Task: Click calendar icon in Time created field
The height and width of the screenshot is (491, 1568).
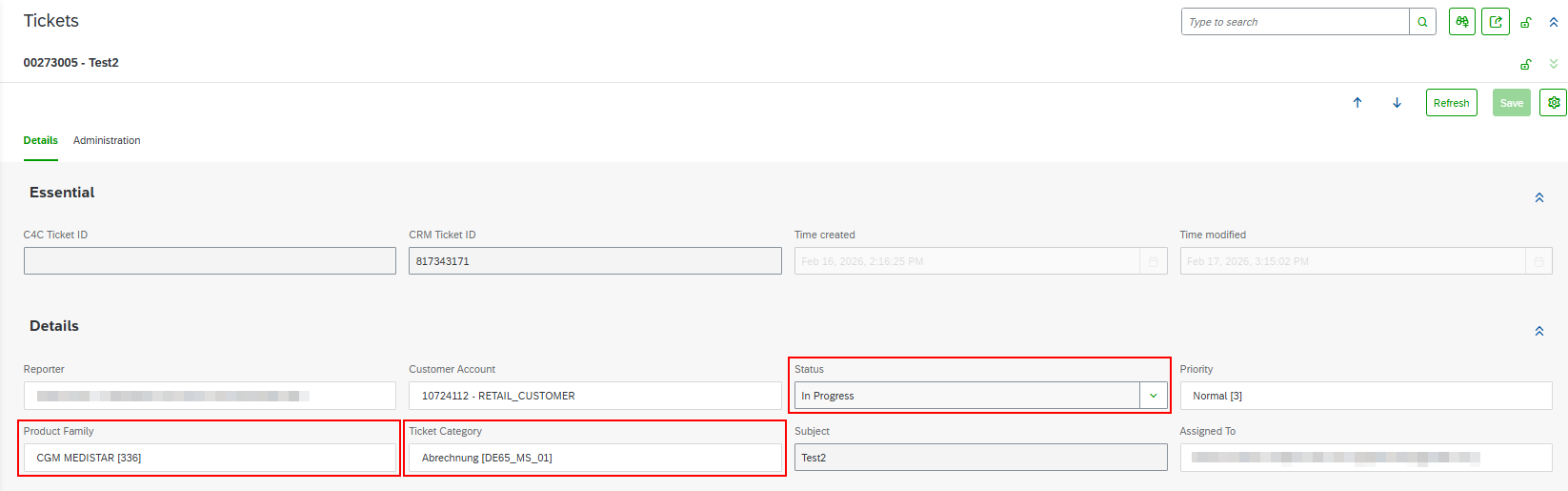Action: [x=1153, y=261]
